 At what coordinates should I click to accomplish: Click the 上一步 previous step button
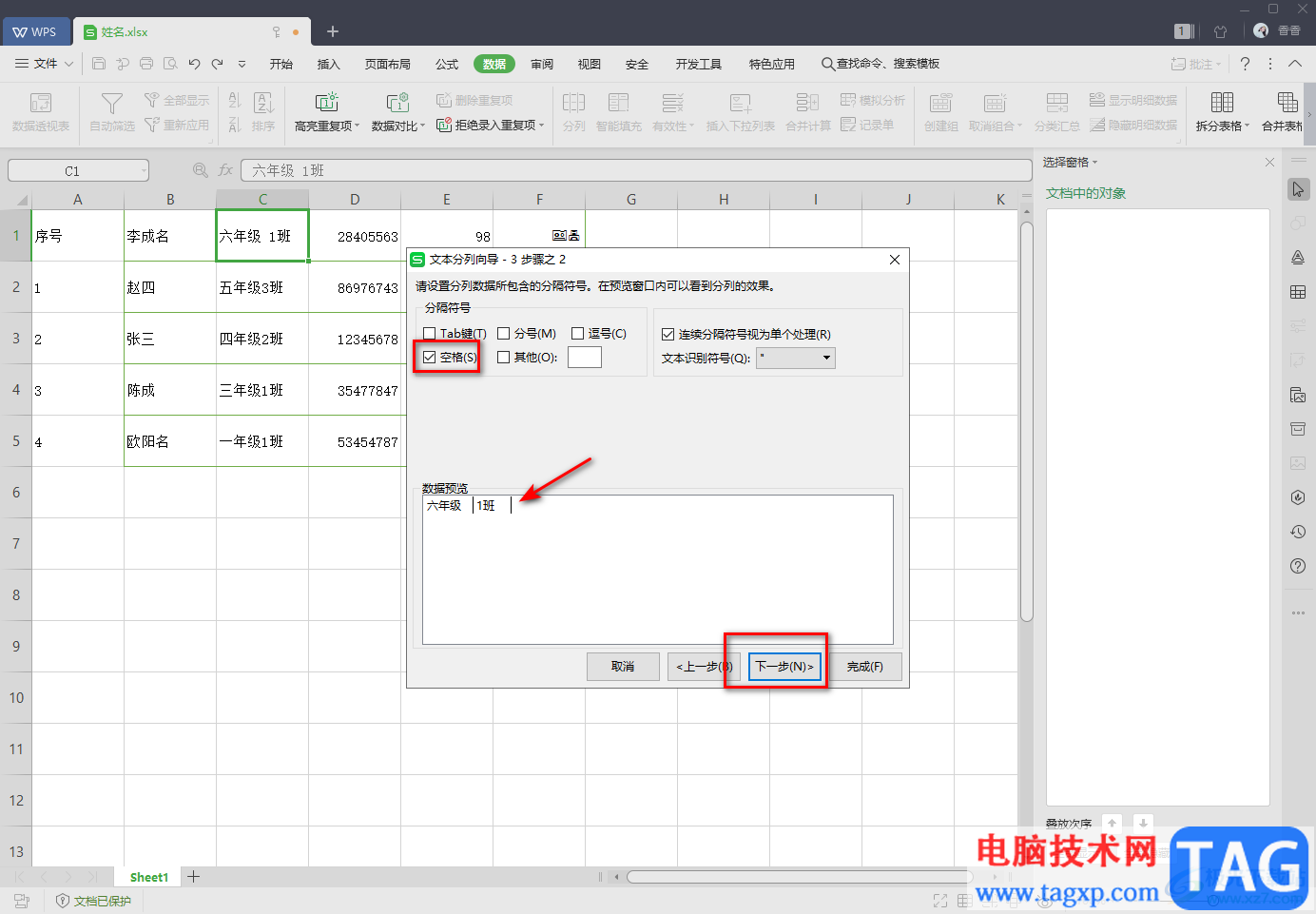pyautogui.click(x=704, y=667)
